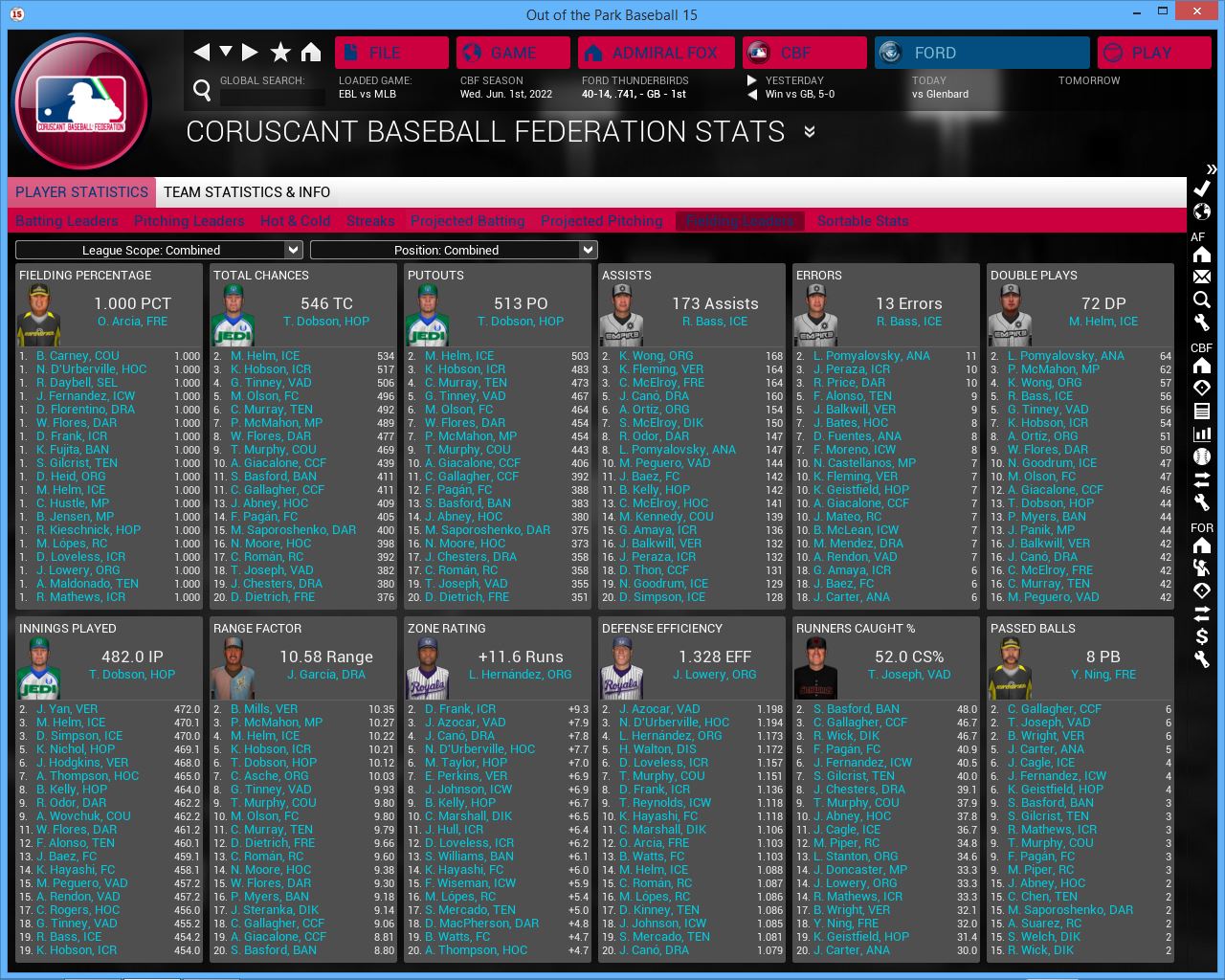Viewport: 1225px width, 980px height.
Task: Click the forward navigation arrow
Action: pos(250,53)
